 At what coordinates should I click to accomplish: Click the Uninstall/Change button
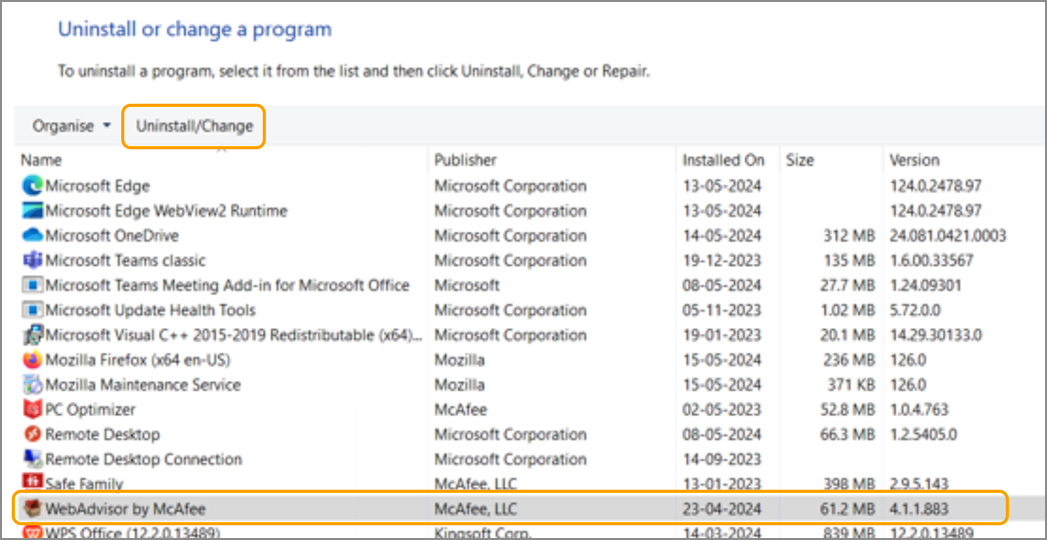coord(194,126)
